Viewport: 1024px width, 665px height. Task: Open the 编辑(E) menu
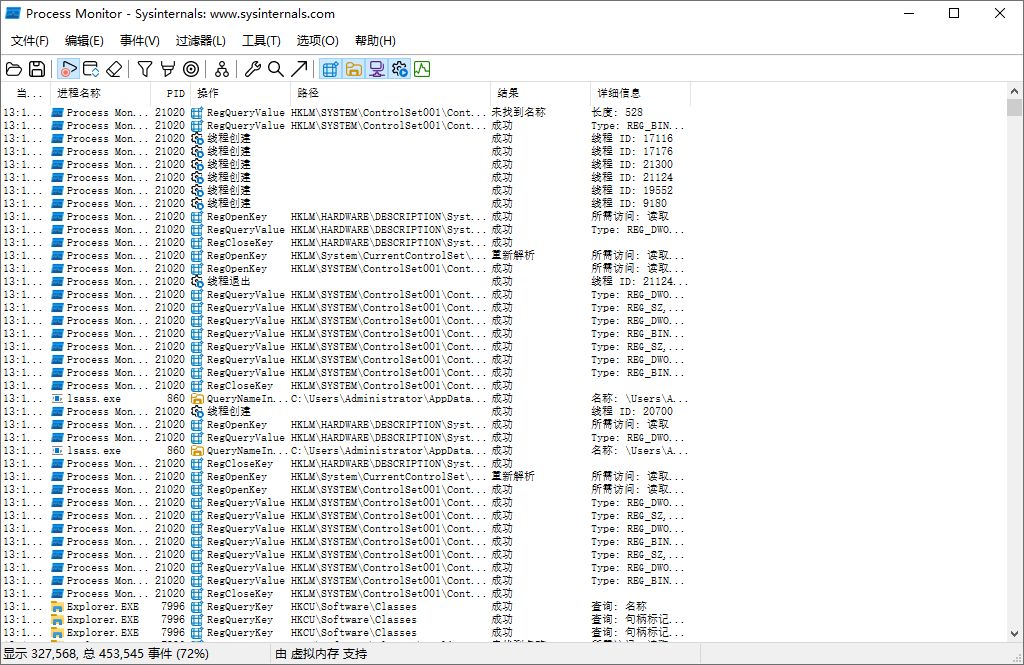pyautogui.click(x=84, y=41)
